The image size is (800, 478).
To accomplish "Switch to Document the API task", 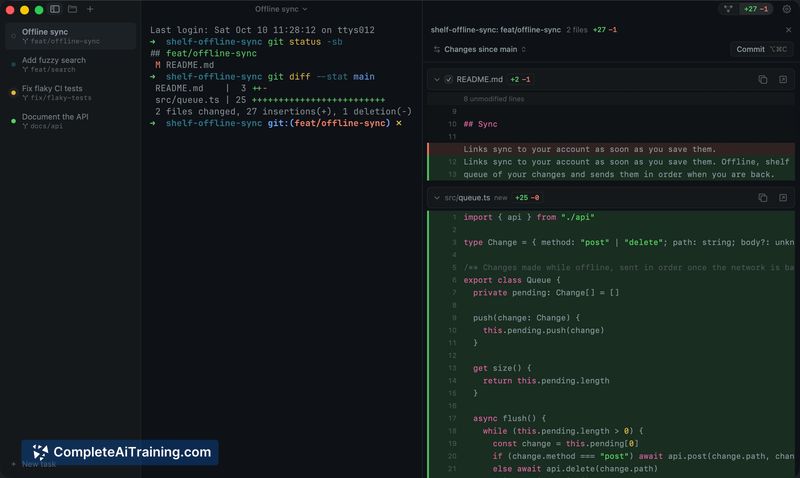I will pos(70,121).
